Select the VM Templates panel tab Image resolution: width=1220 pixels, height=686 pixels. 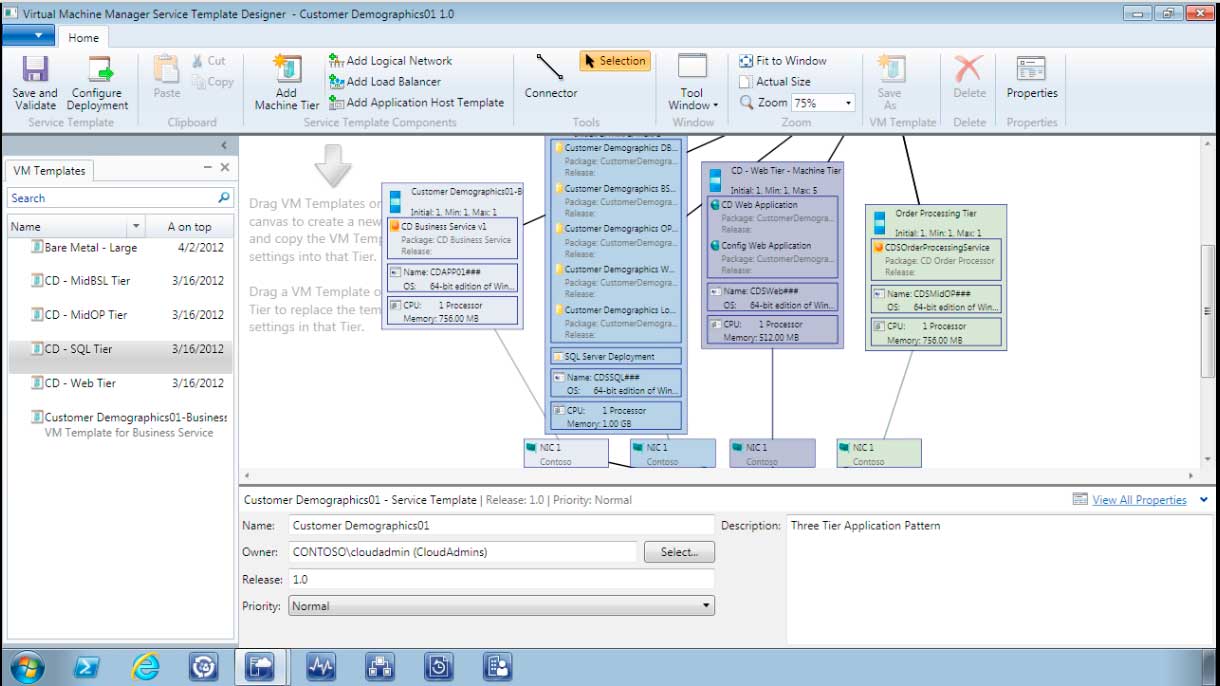click(49, 171)
